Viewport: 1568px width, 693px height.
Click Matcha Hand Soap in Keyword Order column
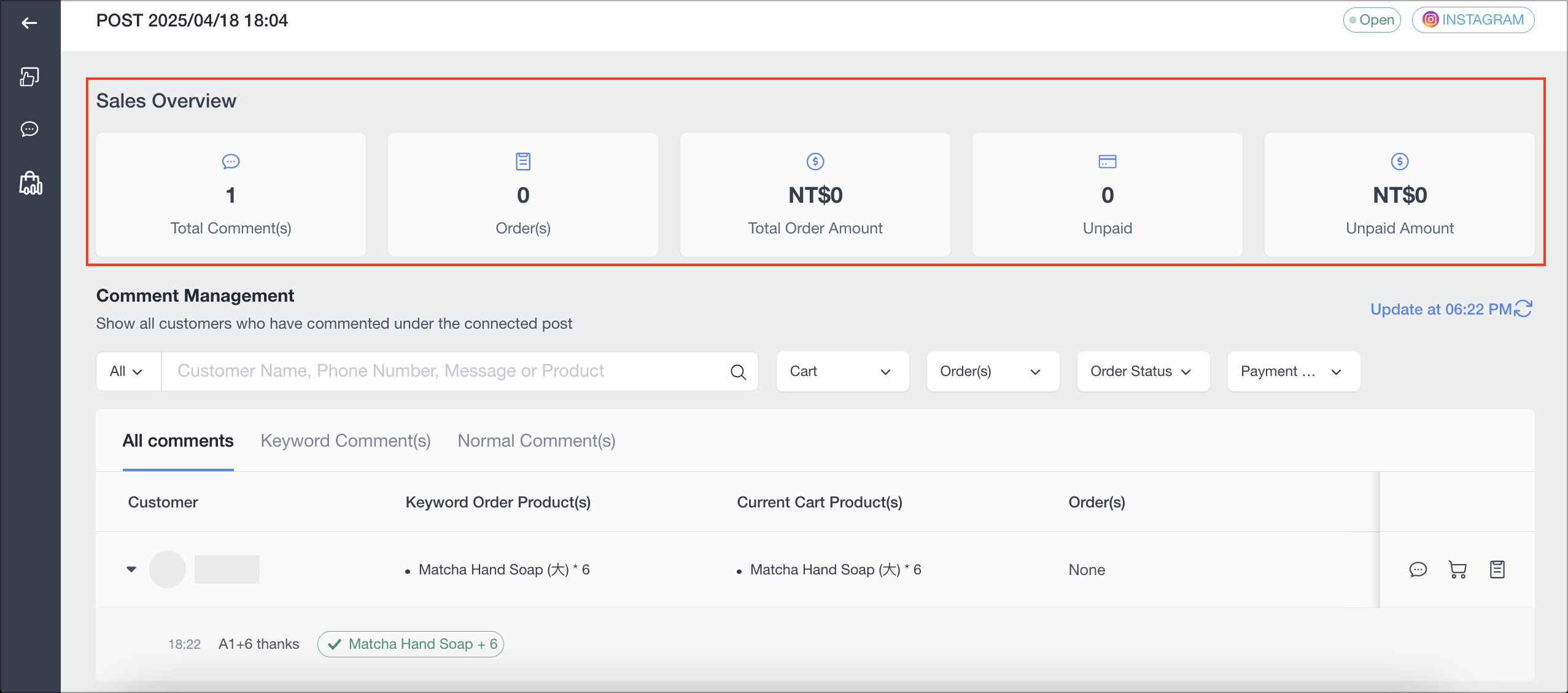504,570
